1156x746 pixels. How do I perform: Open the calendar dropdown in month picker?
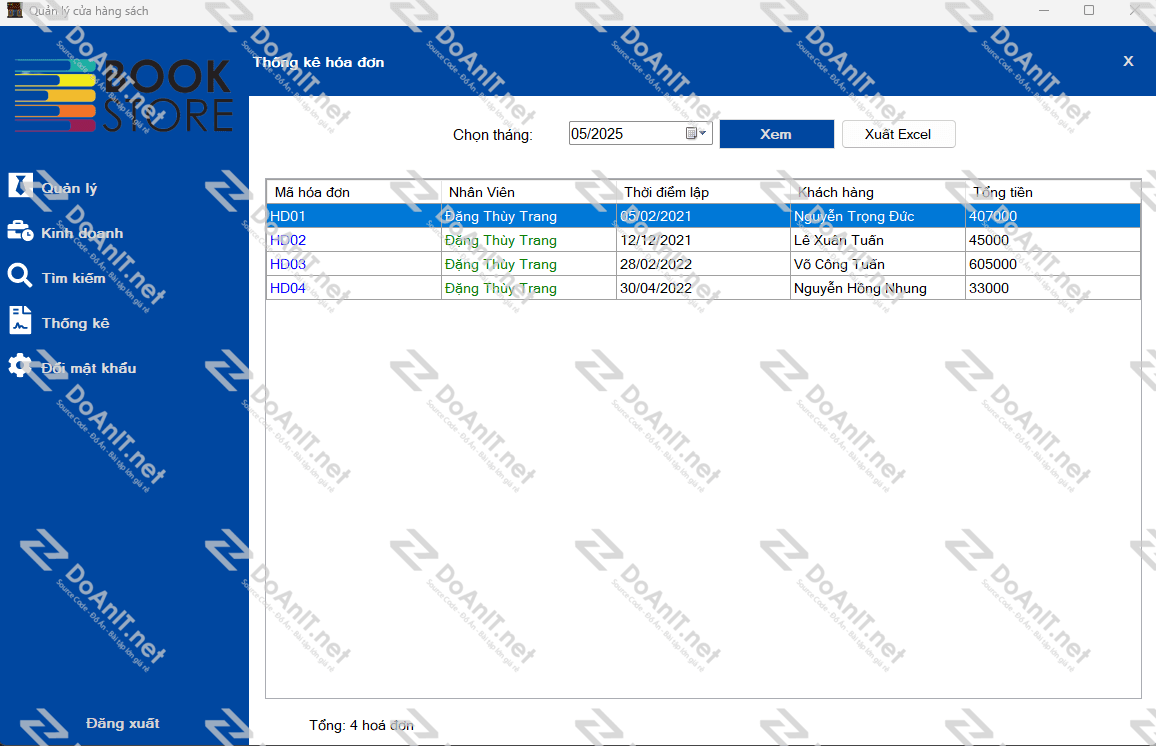[697, 133]
